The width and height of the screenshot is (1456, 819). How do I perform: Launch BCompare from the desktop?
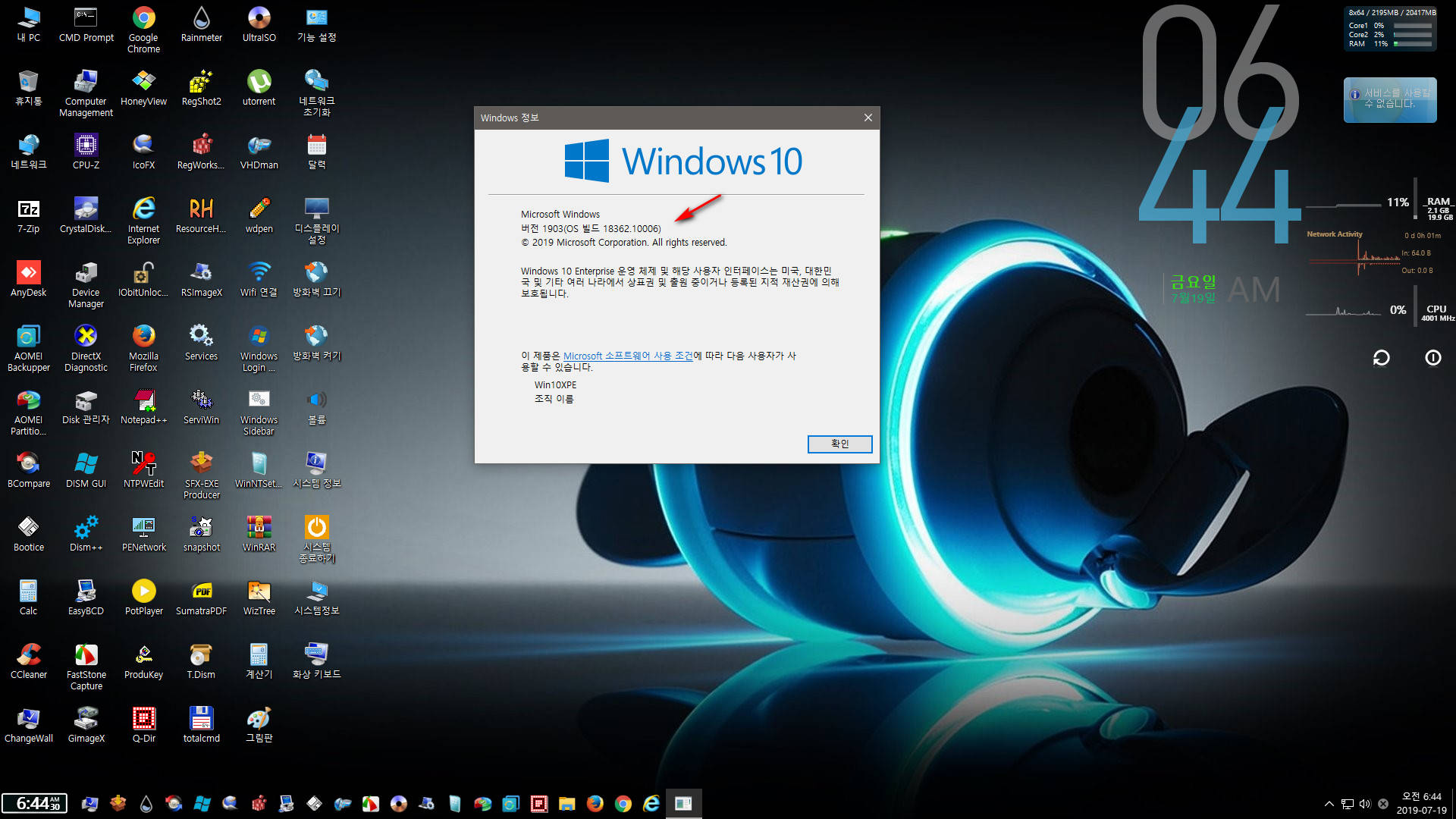click(29, 470)
